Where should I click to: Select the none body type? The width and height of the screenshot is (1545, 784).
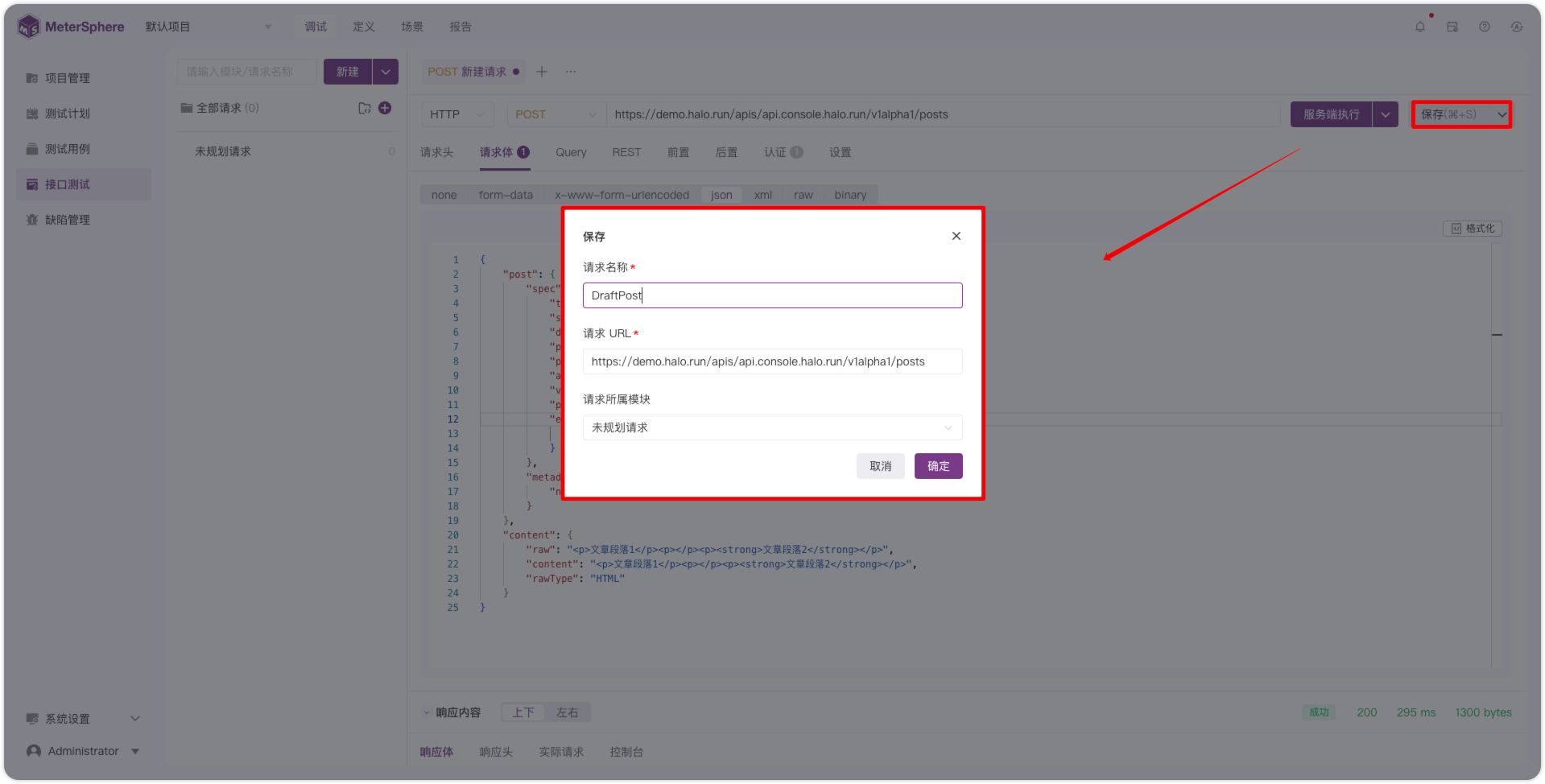pyautogui.click(x=444, y=195)
